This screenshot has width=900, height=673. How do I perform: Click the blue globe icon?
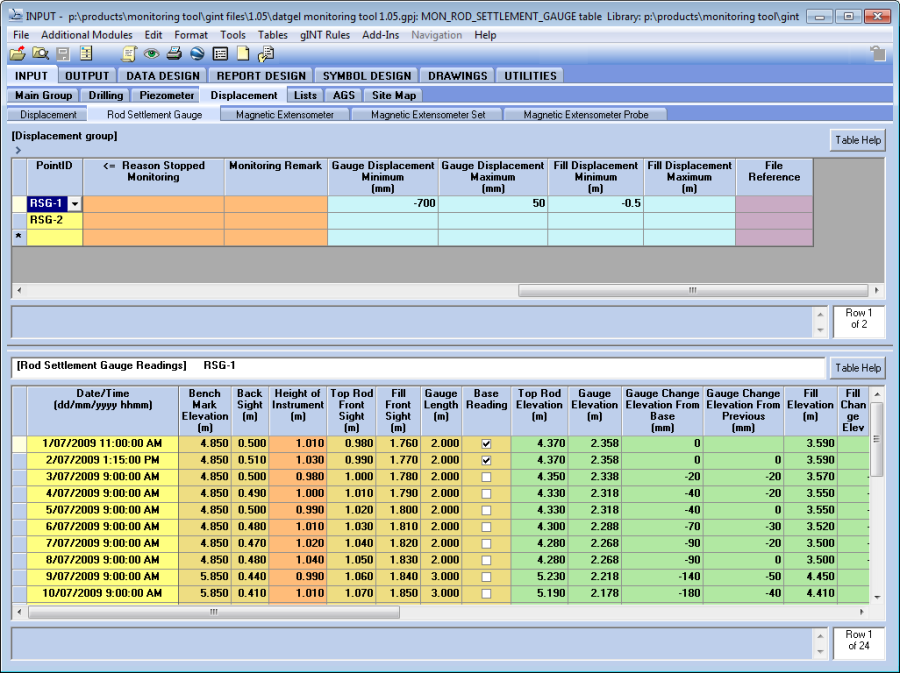[197, 54]
